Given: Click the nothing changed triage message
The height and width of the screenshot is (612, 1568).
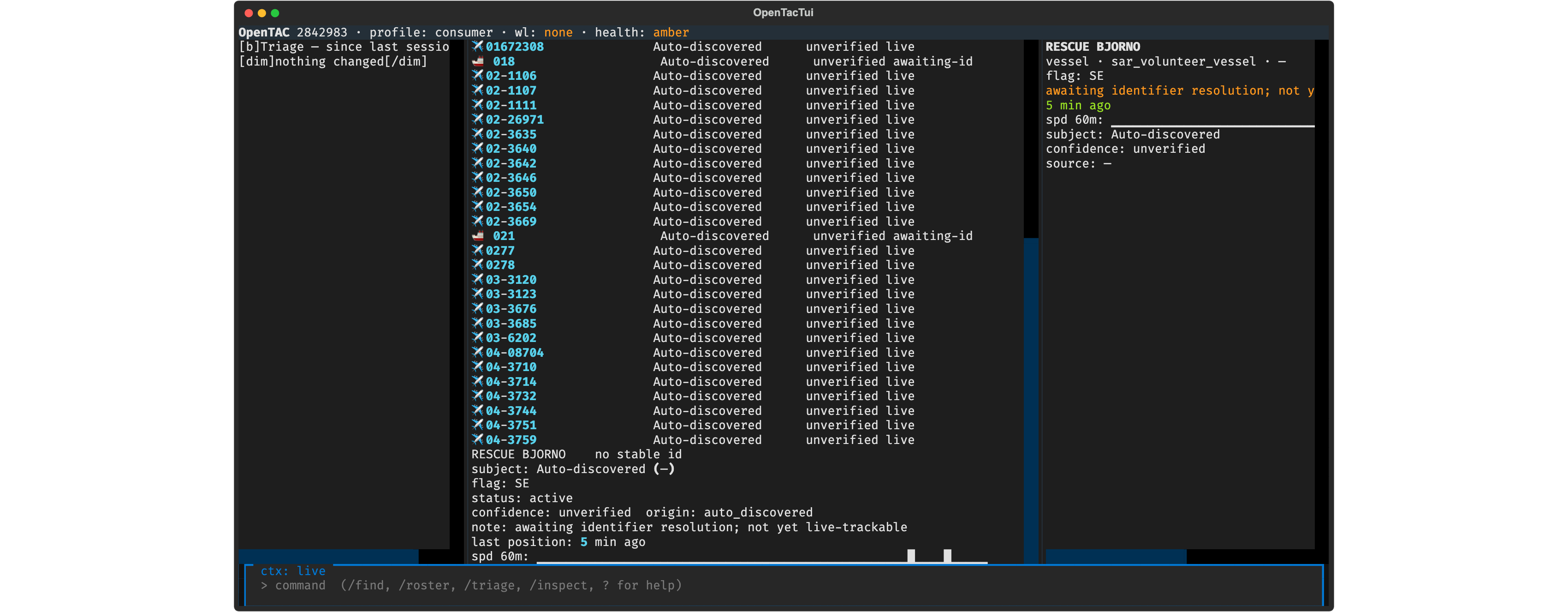Looking at the screenshot, I should [333, 61].
